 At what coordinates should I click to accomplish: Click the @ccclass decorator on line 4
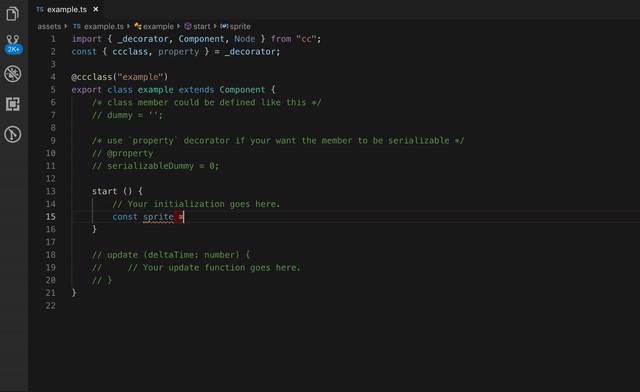92,77
